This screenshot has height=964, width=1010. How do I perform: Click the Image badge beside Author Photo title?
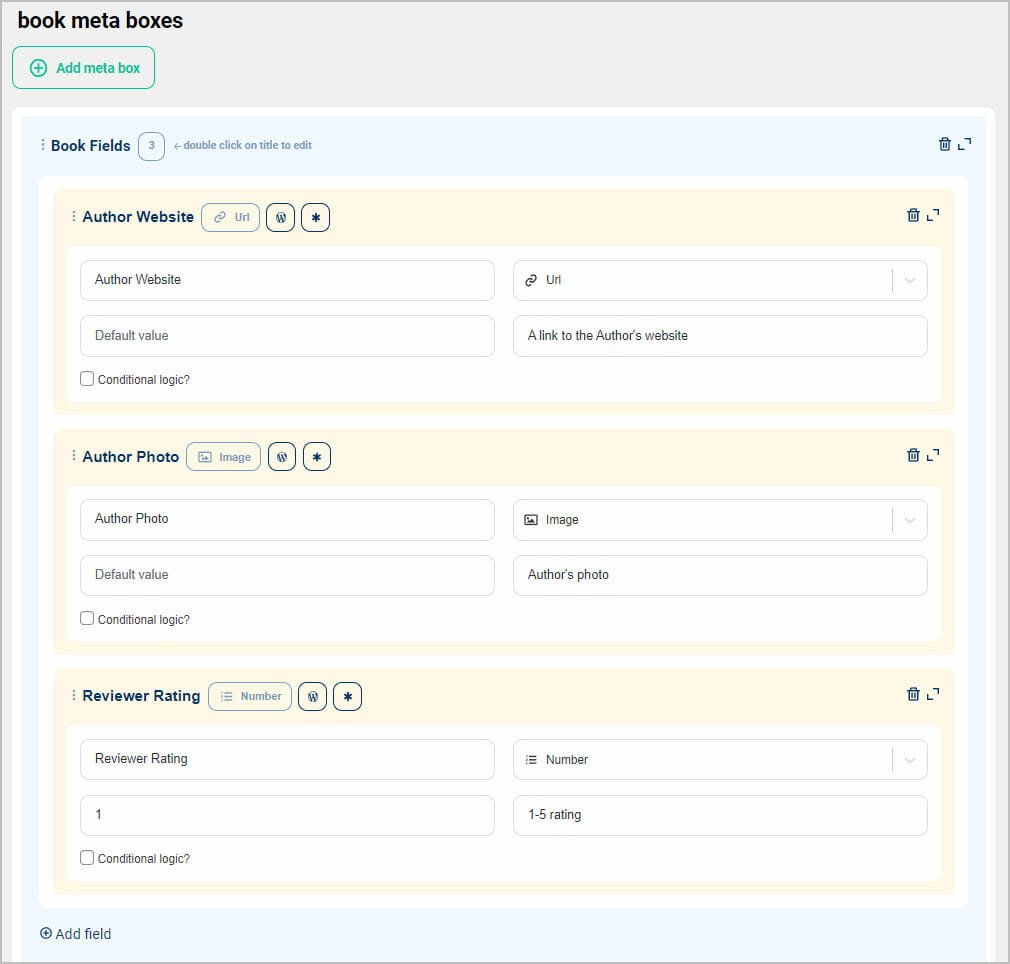tap(223, 456)
